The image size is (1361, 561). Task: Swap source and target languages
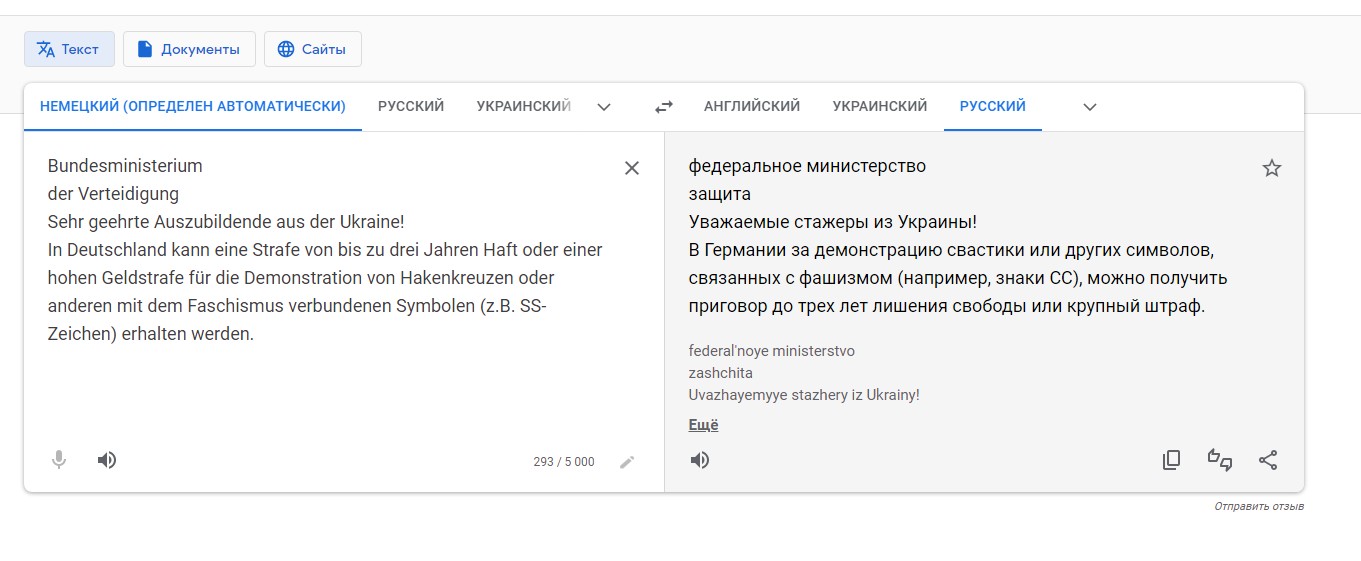(664, 107)
